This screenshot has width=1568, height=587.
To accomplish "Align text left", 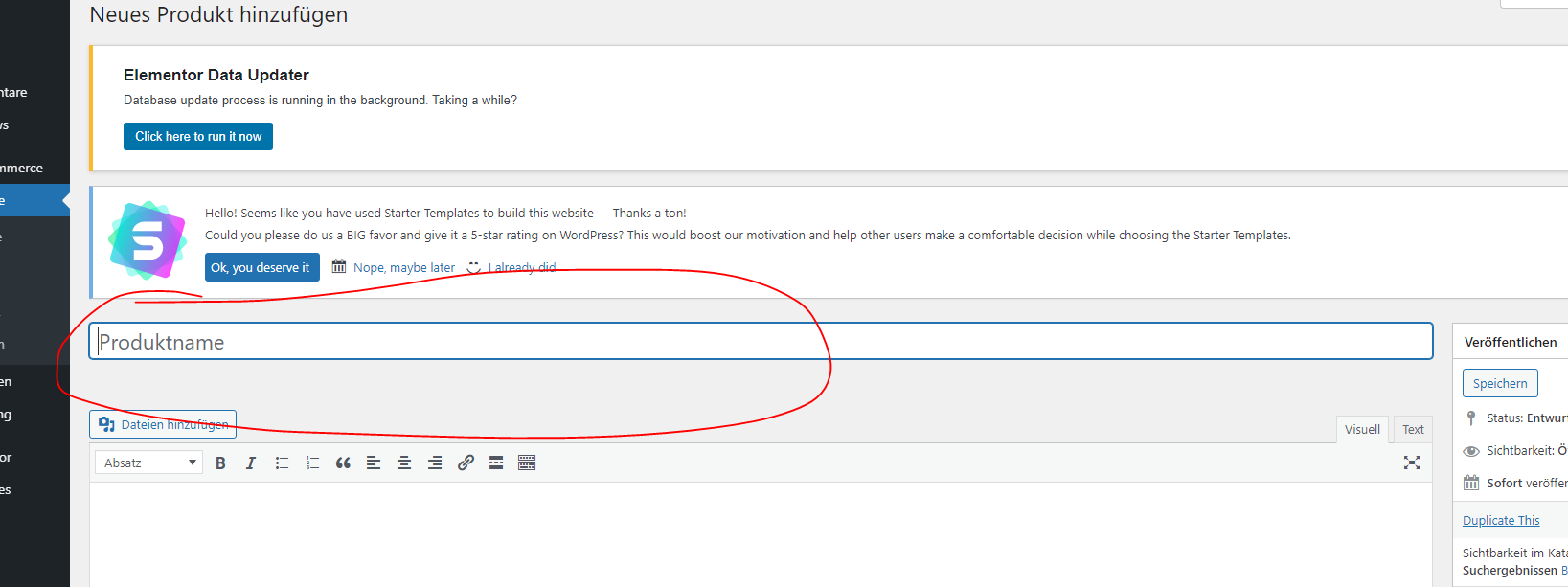I will pos(374,463).
